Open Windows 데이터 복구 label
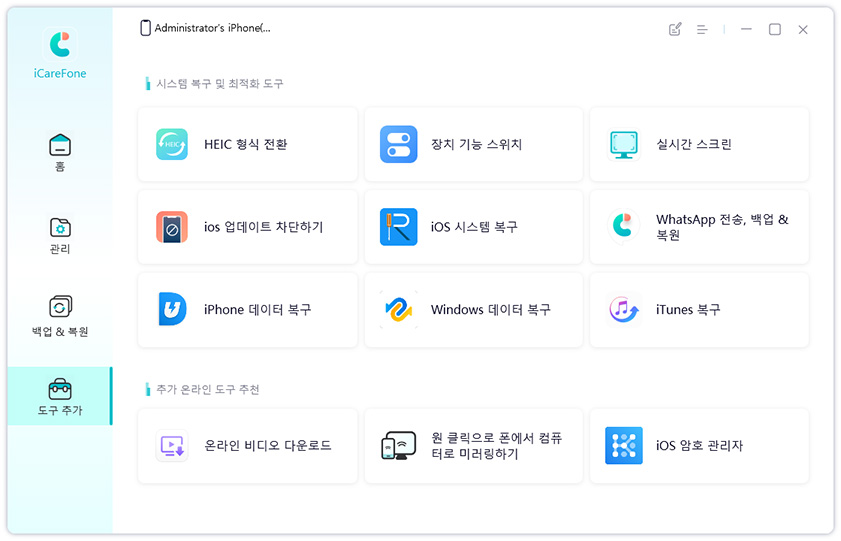This screenshot has height=541, width=841. click(x=491, y=309)
